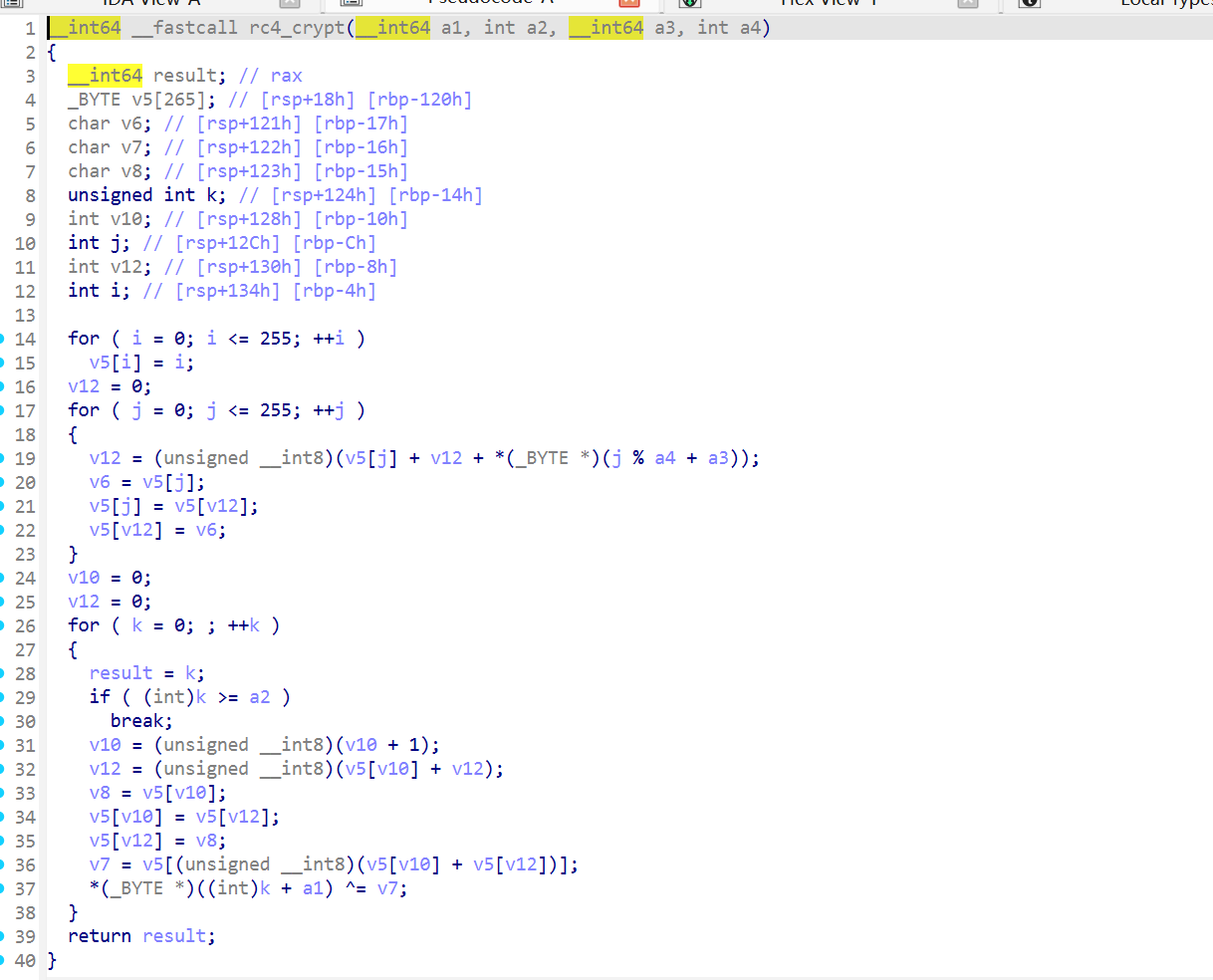The width and height of the screenshot is (1213, 980).
Task: Click line number 26 in the gutter
Action: [x=25, y=625]
